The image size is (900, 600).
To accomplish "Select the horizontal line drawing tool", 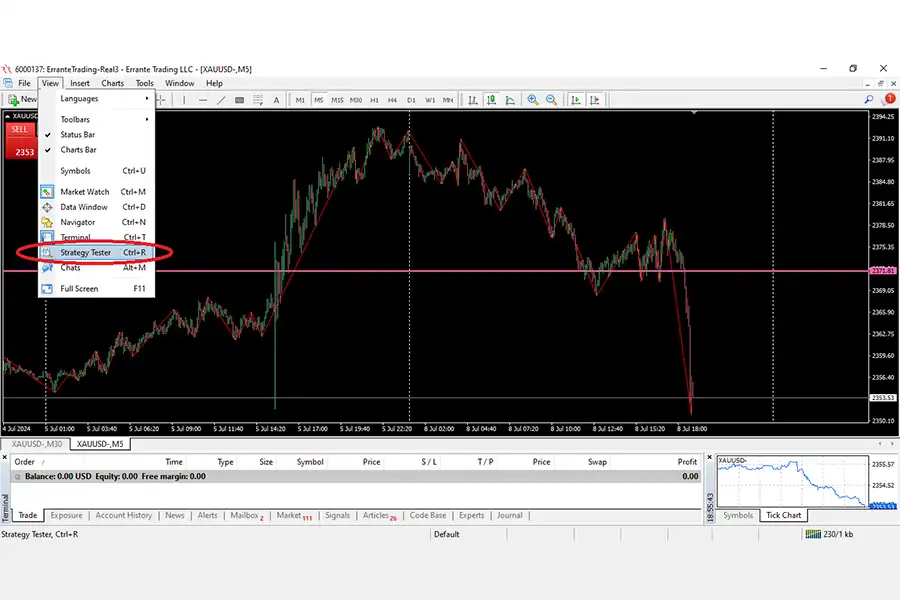I will tap(202, 100).
